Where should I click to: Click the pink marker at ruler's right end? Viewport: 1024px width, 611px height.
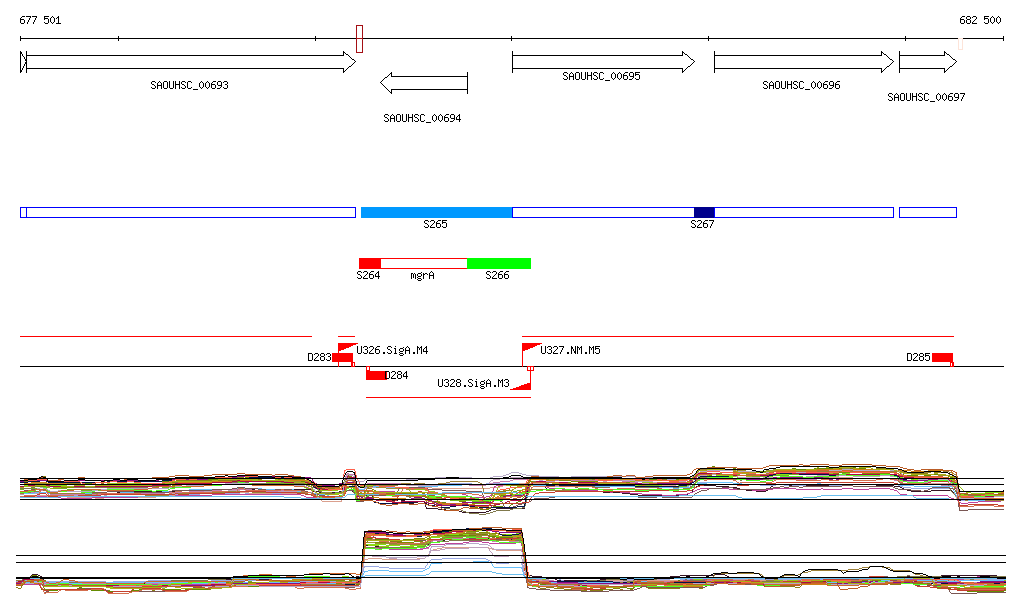[x=960, y=43]
